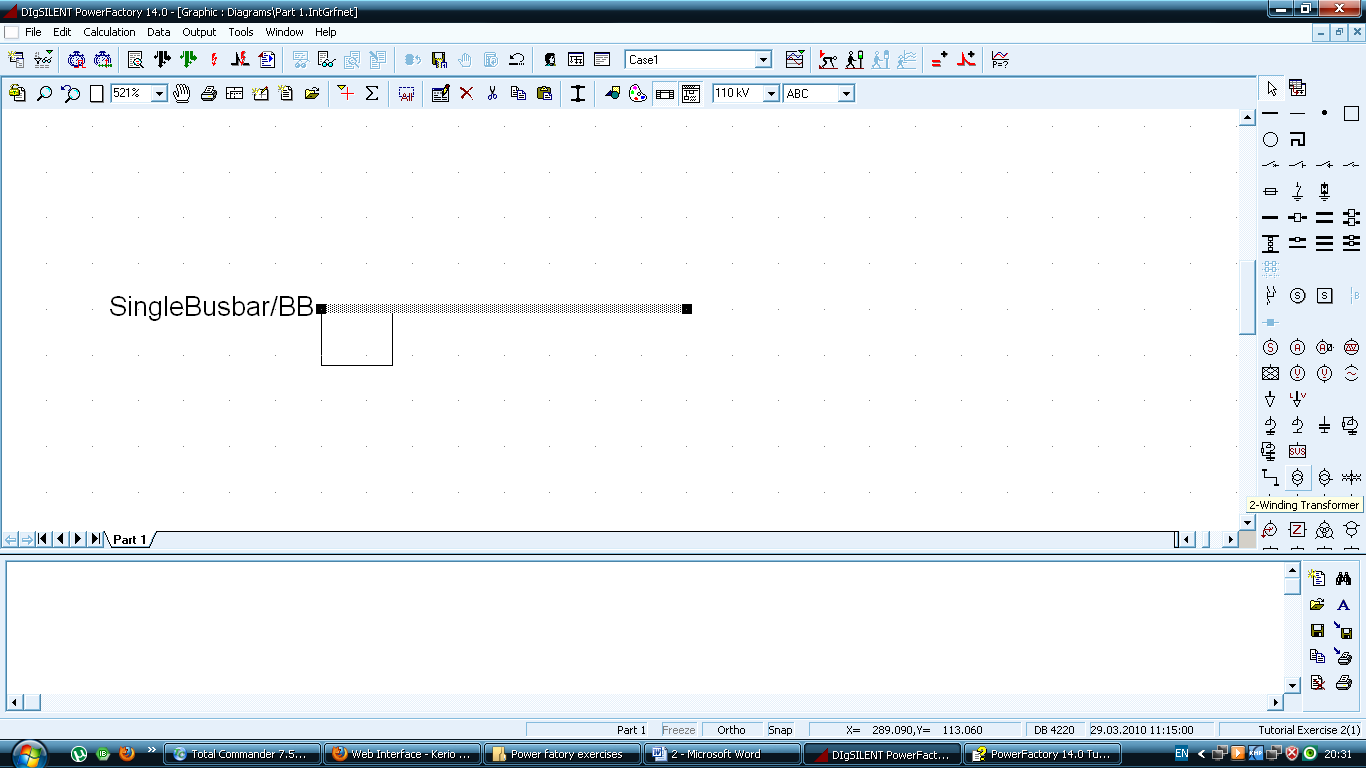
Task: Select the SVS static var system element
Action: pos(1297,451)
